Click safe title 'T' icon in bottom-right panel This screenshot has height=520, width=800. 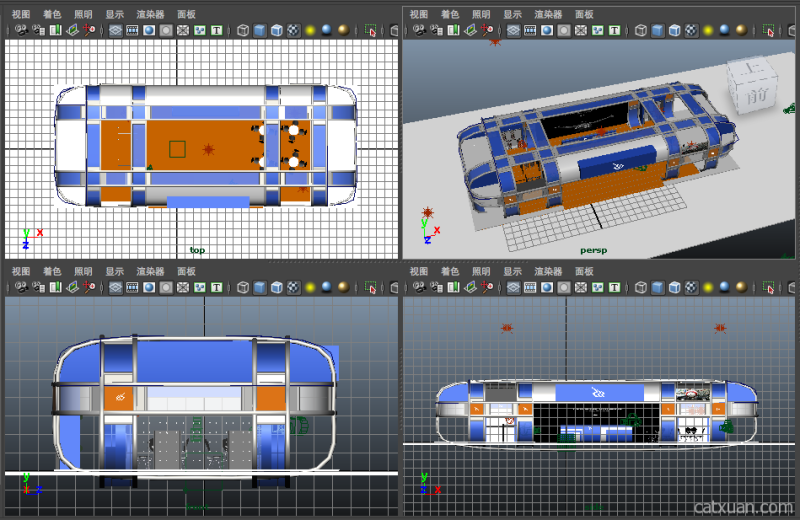coord(614,287)
